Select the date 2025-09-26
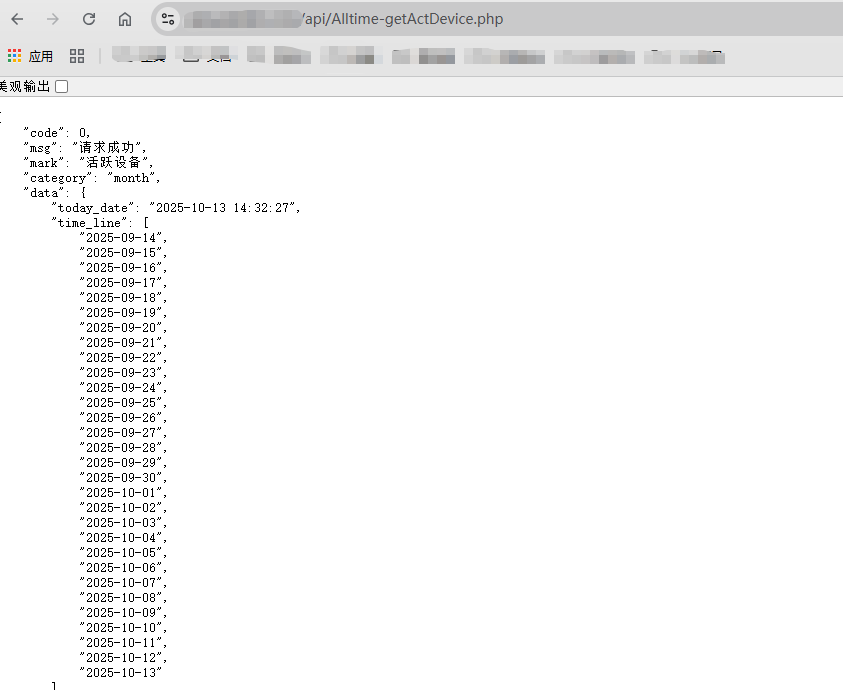 point(120,418)
